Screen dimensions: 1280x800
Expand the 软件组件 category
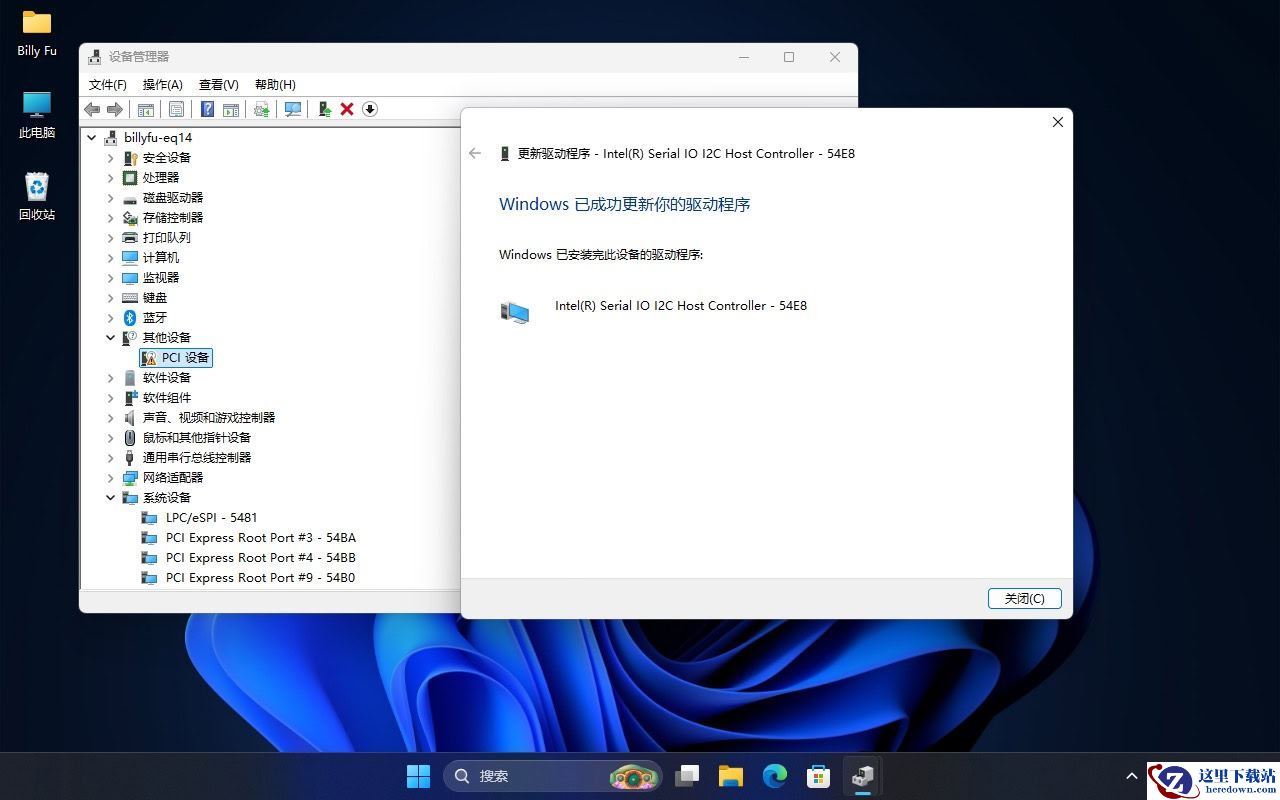(111, 398)
